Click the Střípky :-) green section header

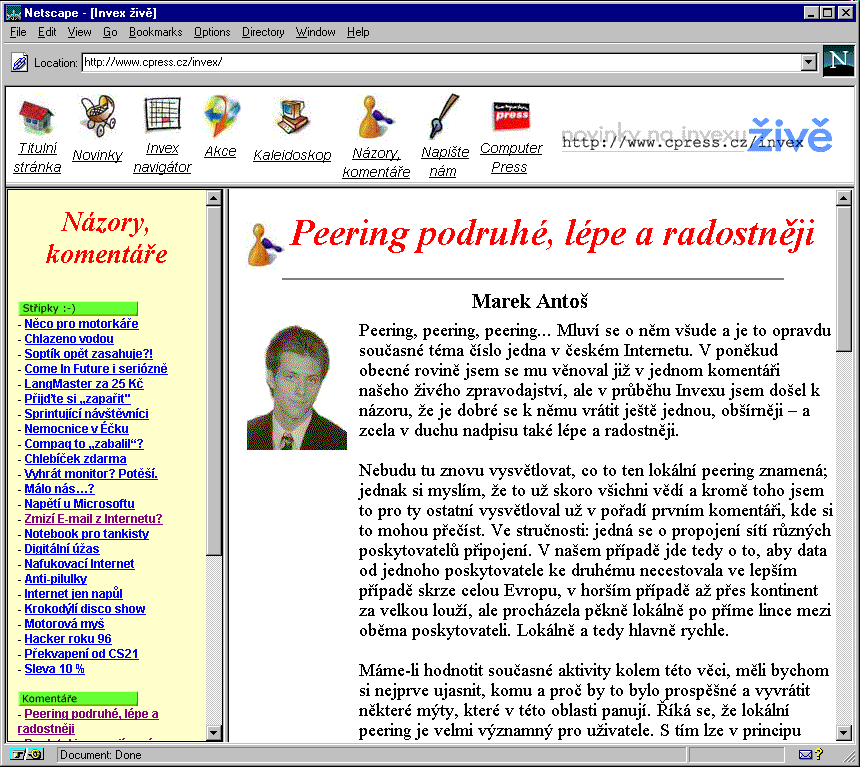click(x=78, y=308)
